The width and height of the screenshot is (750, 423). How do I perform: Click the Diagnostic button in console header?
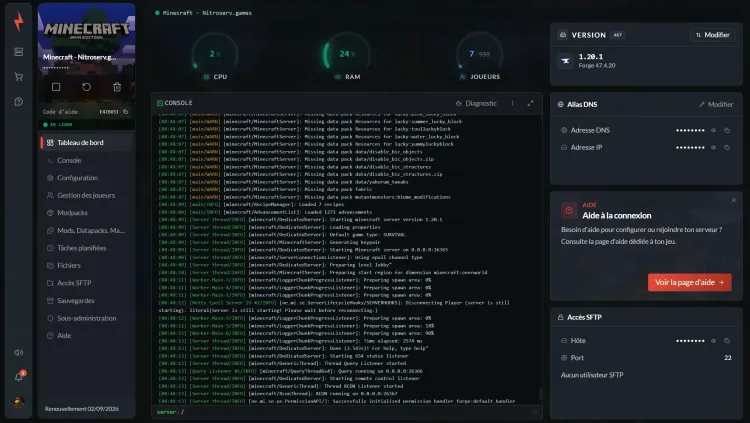(476, 103)
